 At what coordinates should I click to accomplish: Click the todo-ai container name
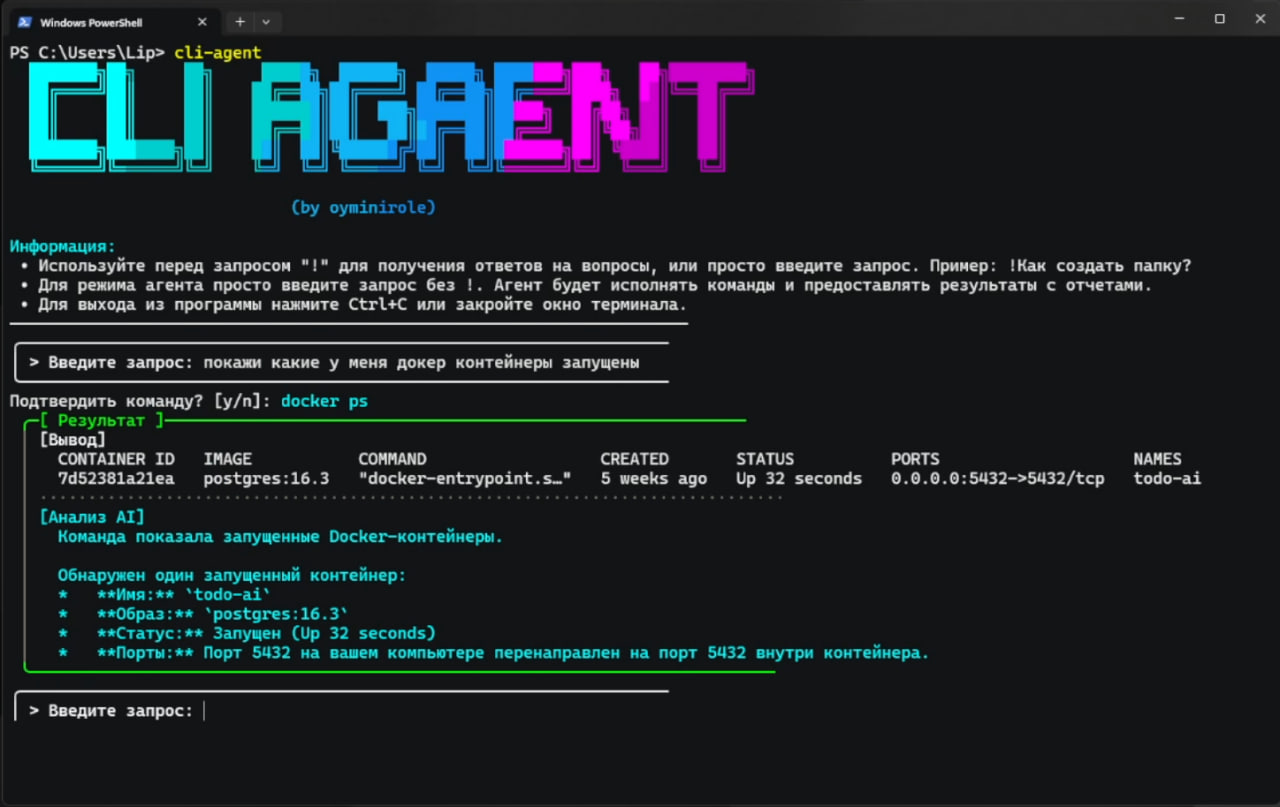click(1167, 478)
